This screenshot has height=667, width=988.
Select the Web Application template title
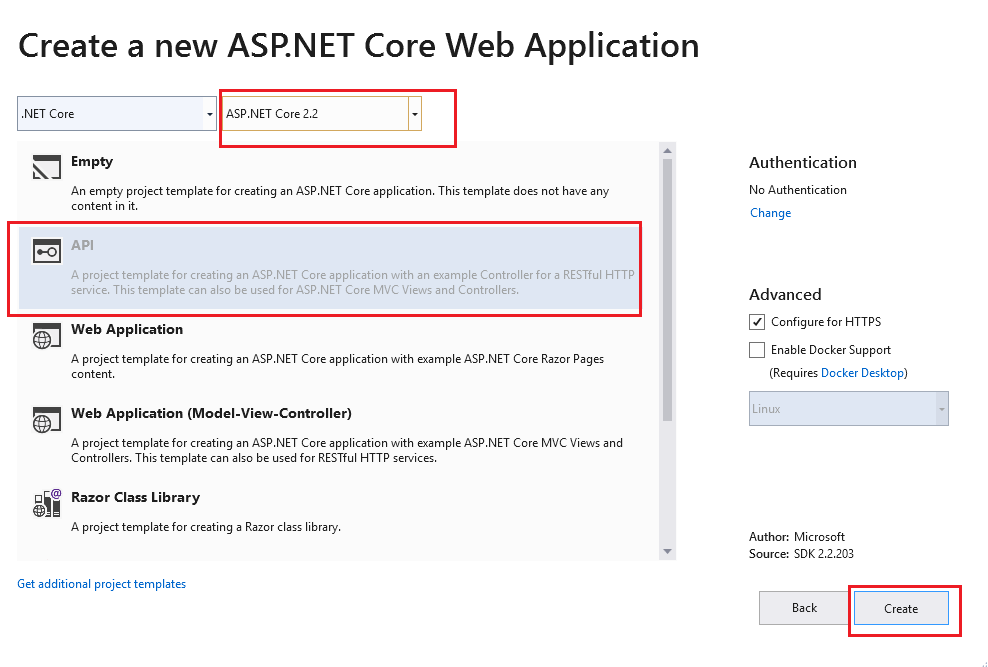(127, 329)
